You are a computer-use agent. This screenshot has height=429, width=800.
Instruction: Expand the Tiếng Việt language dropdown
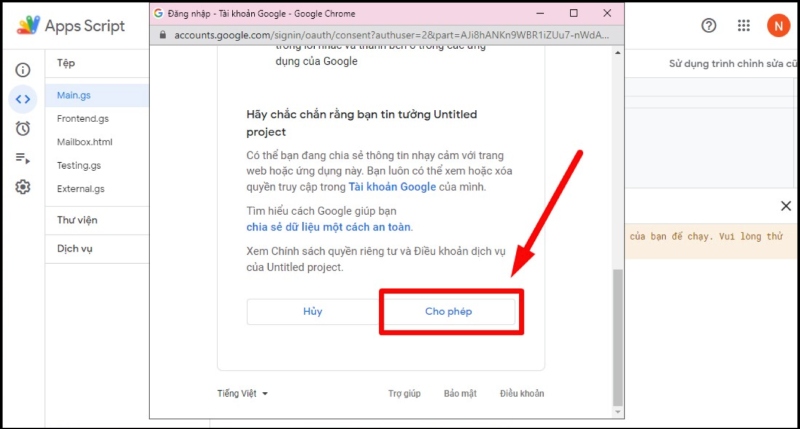[242, 393]
